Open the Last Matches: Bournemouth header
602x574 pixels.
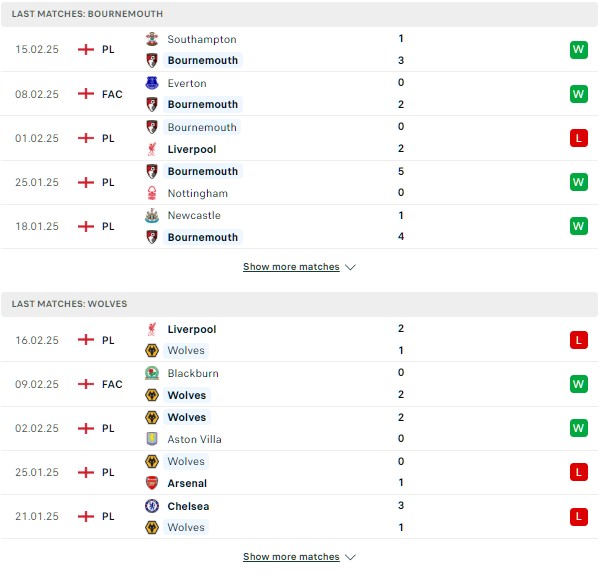click(299, 14)
